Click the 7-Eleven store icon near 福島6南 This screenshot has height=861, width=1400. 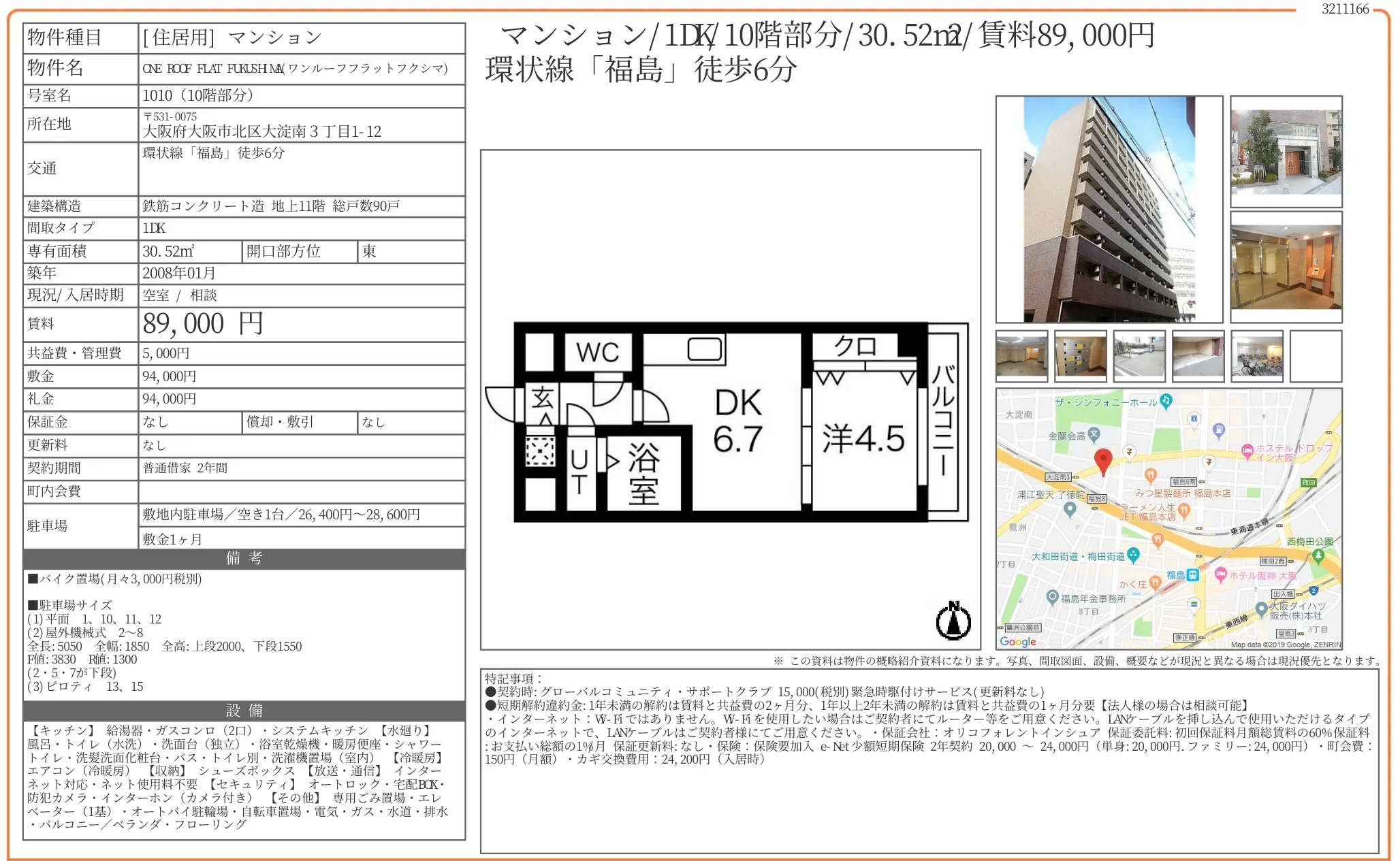click(1208, 462)
